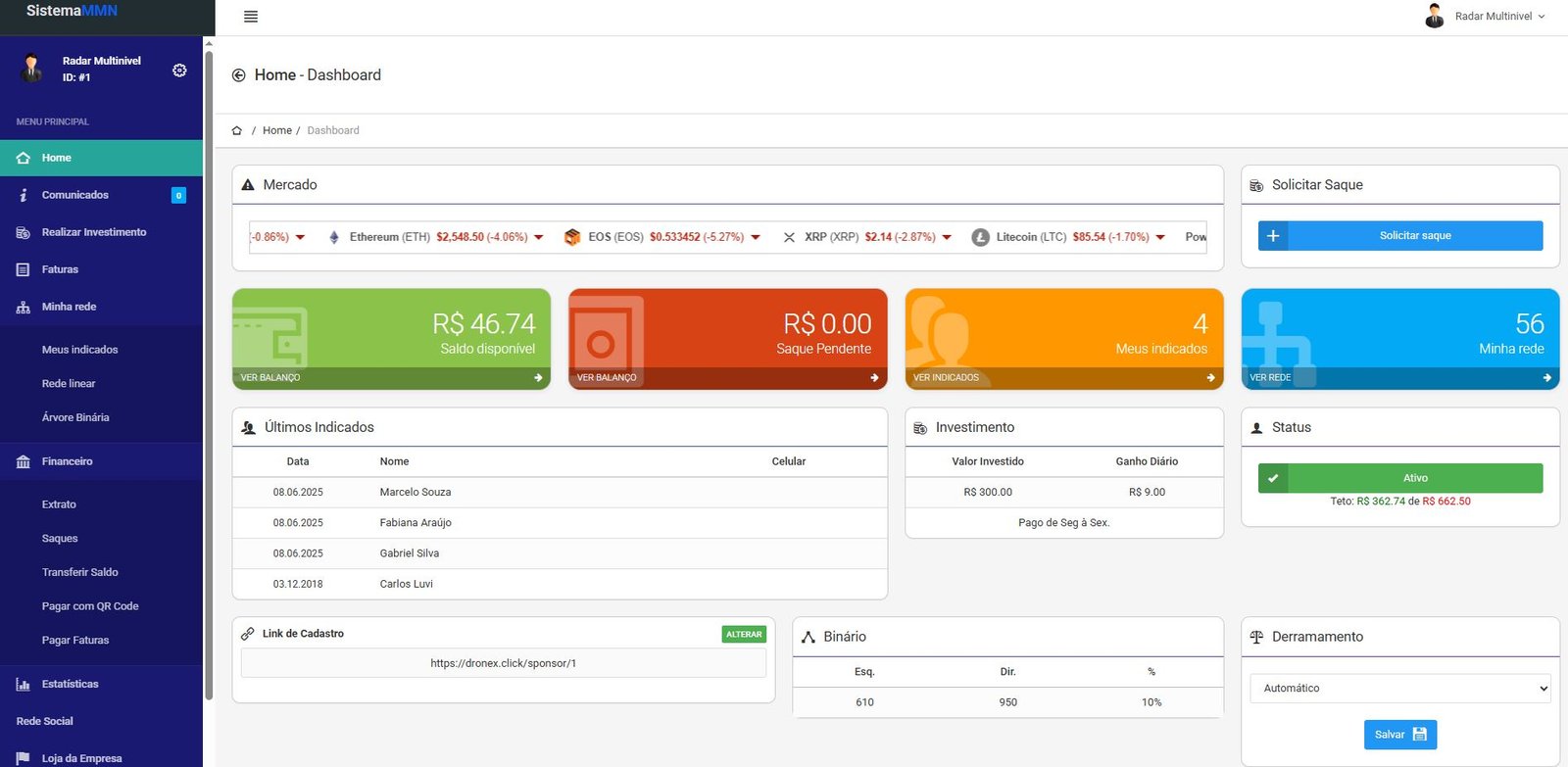Screen dimensions: 1568x767
Task: Click VER INDICADOS on the orange card
Action: pos(946,378)
